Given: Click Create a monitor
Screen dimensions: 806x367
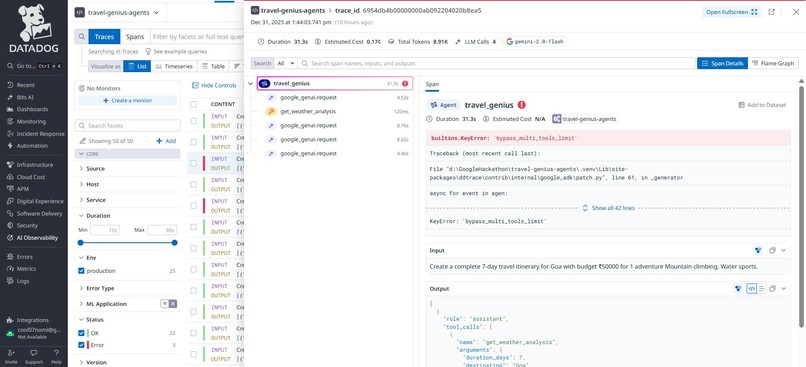Looking at the screenshot, I should click(127, 101).
